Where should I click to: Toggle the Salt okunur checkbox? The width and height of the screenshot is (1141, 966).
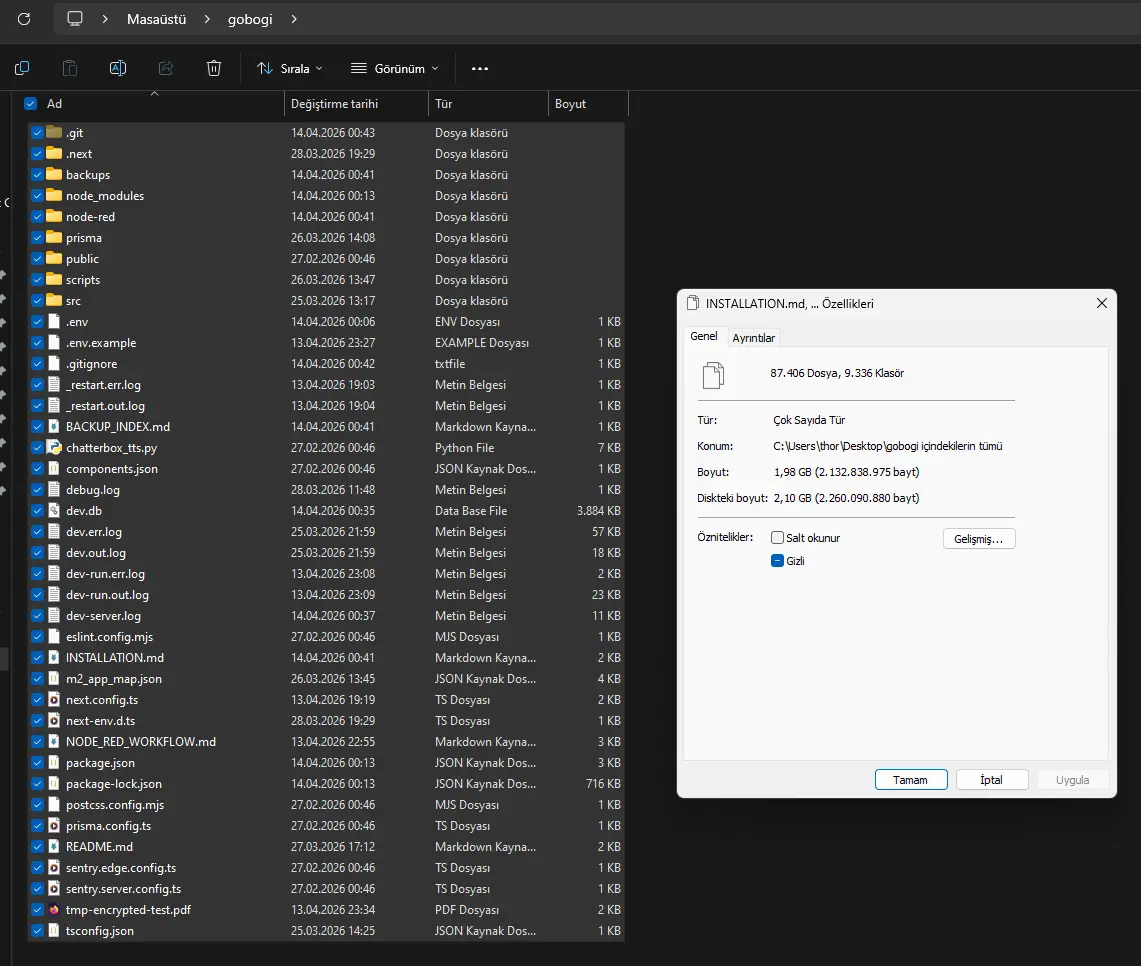(x=778, y=538)
